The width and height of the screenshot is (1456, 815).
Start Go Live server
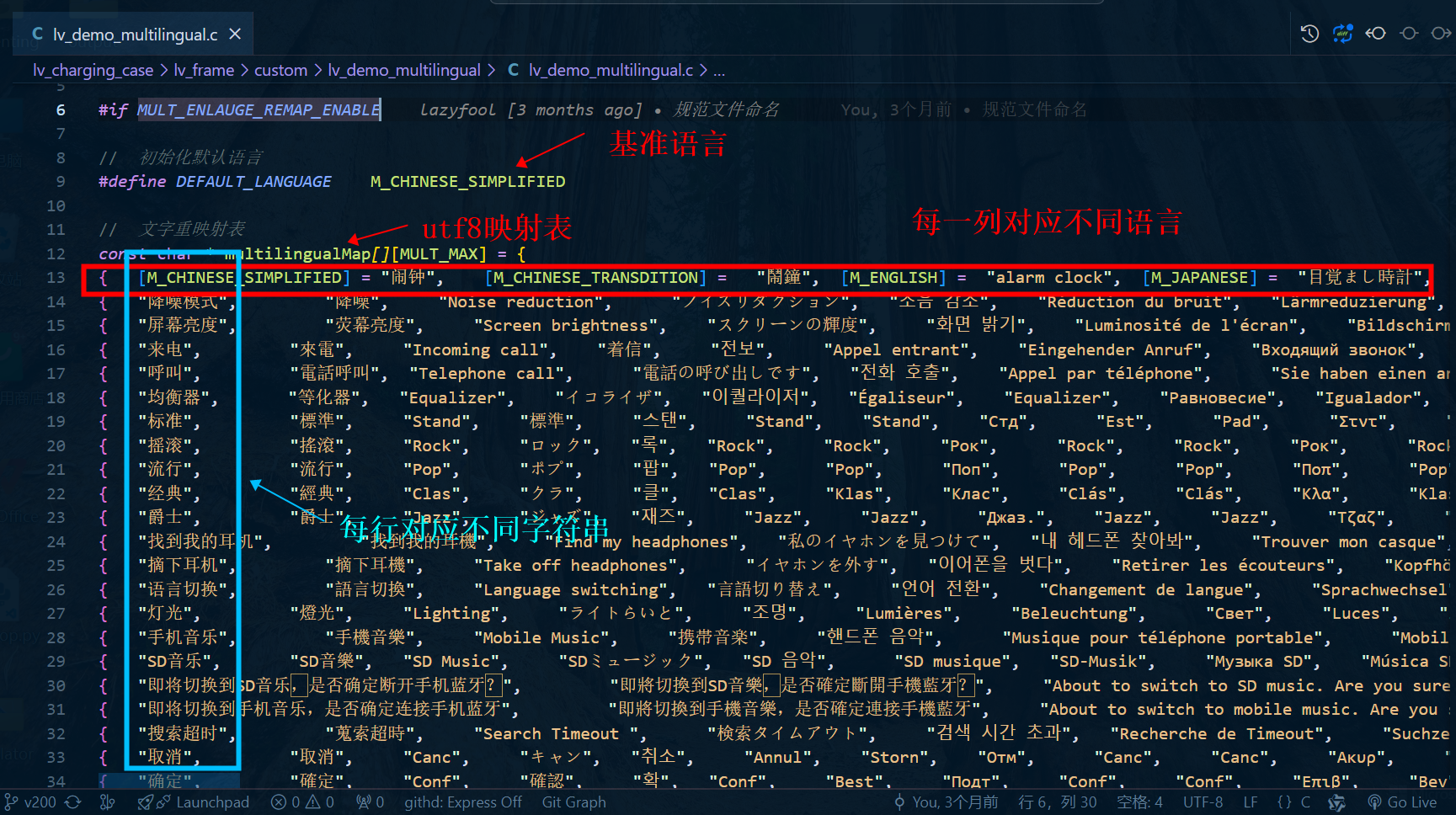pyautogui.click(x=1402, y=802)
